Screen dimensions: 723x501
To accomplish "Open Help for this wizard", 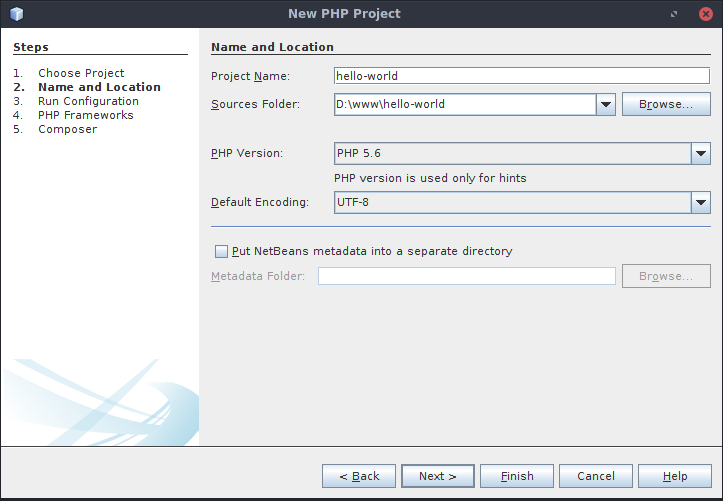I will pos(675,476).
